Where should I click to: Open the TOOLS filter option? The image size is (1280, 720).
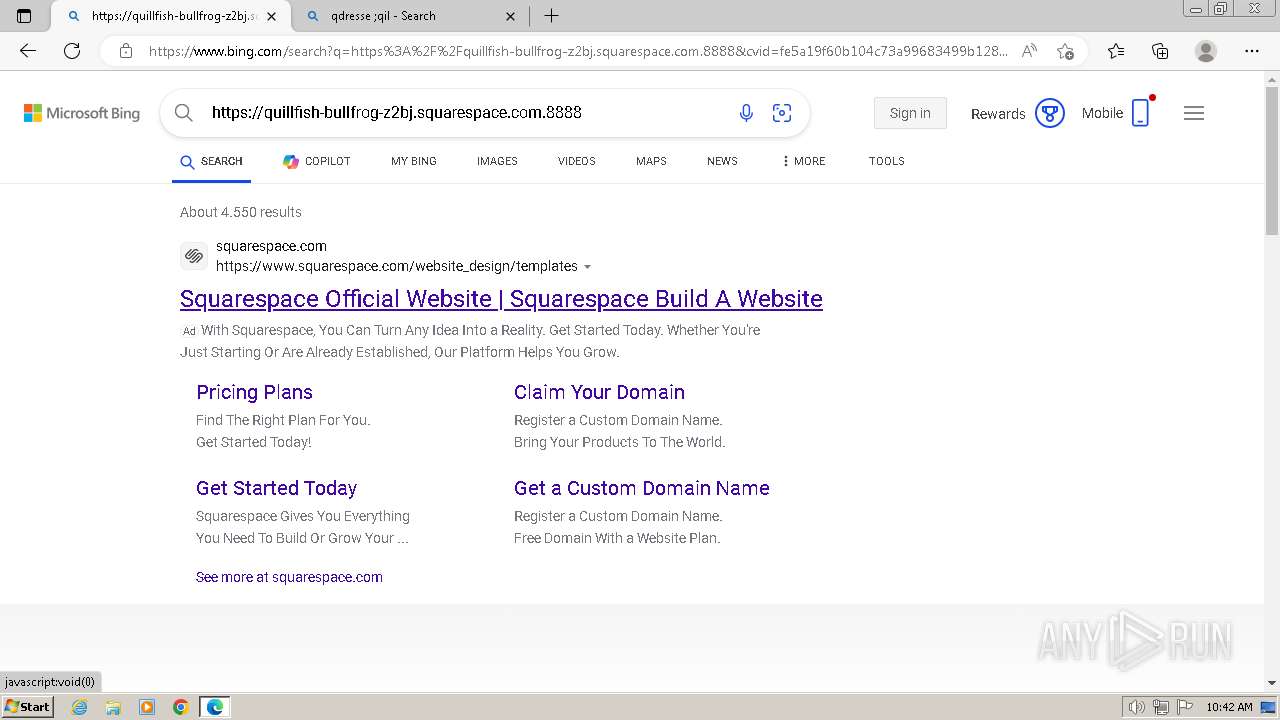[x=887, y=161]
